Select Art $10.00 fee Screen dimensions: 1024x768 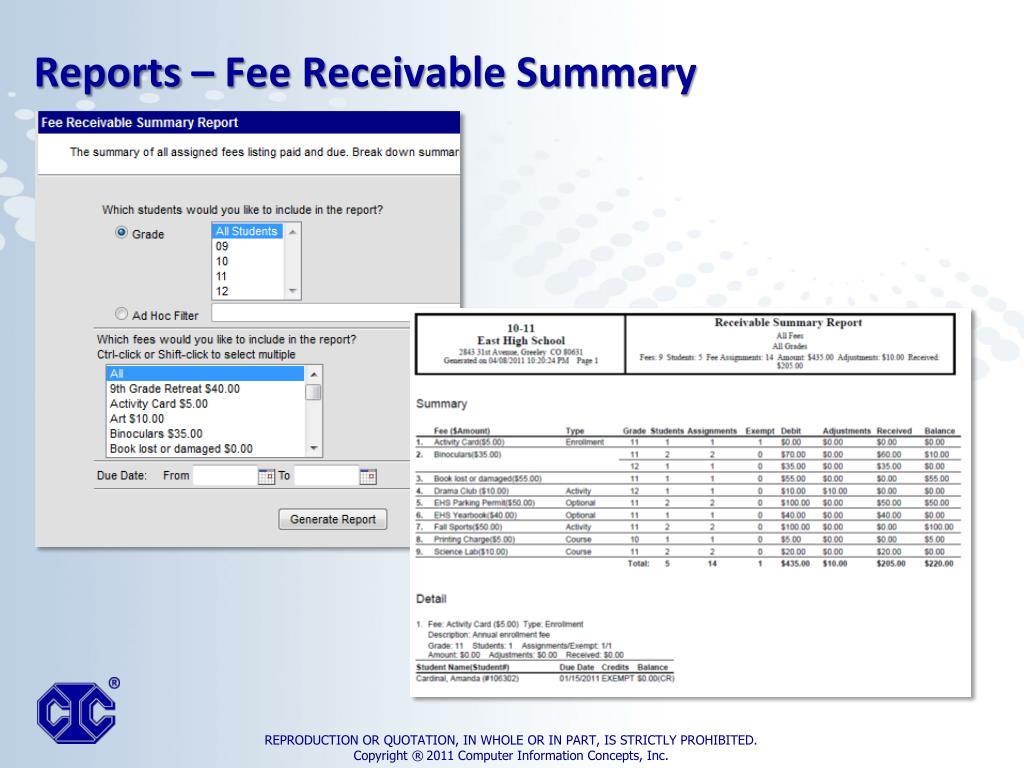pos(205,419)
